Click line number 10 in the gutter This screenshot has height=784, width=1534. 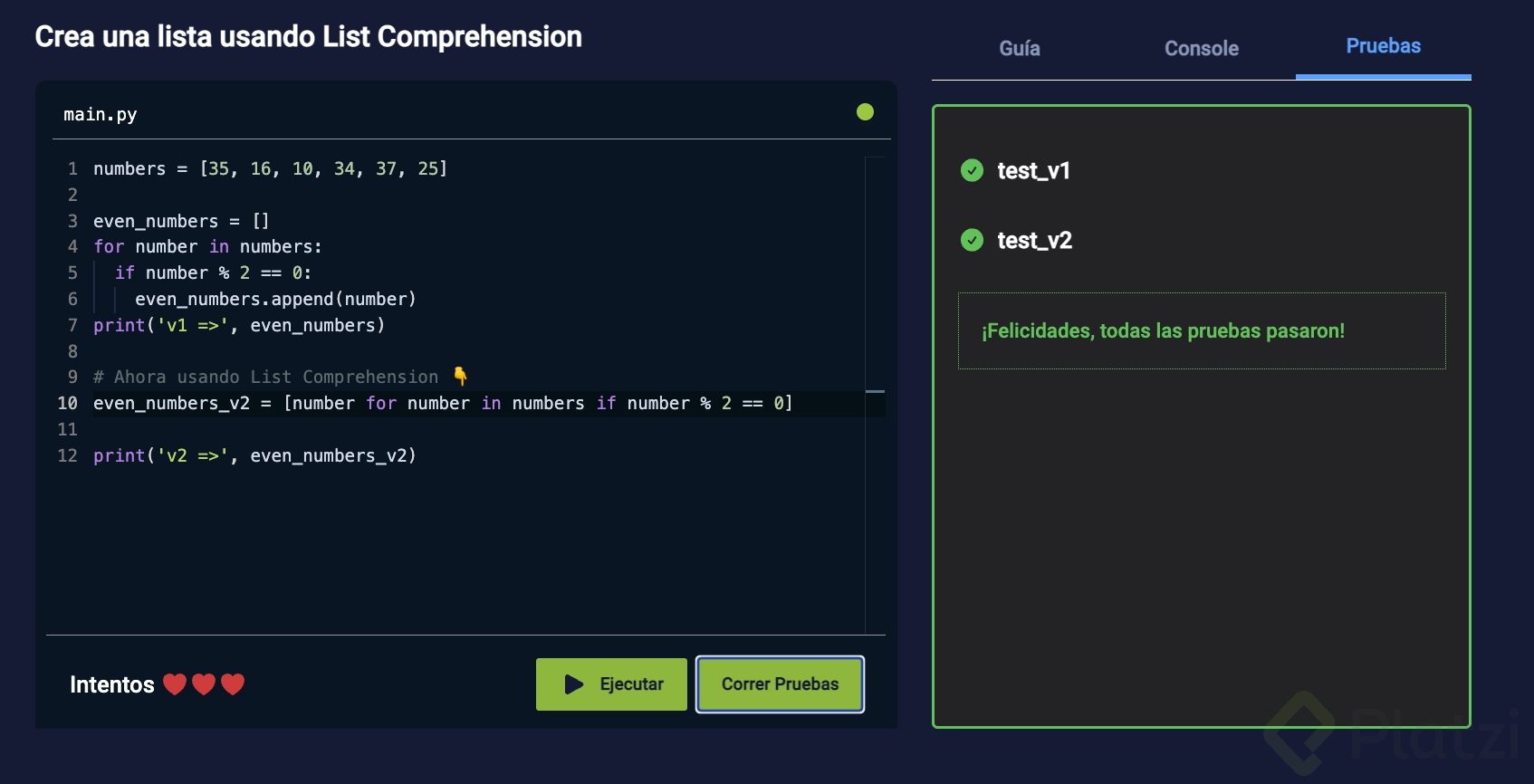pos(68,403)
